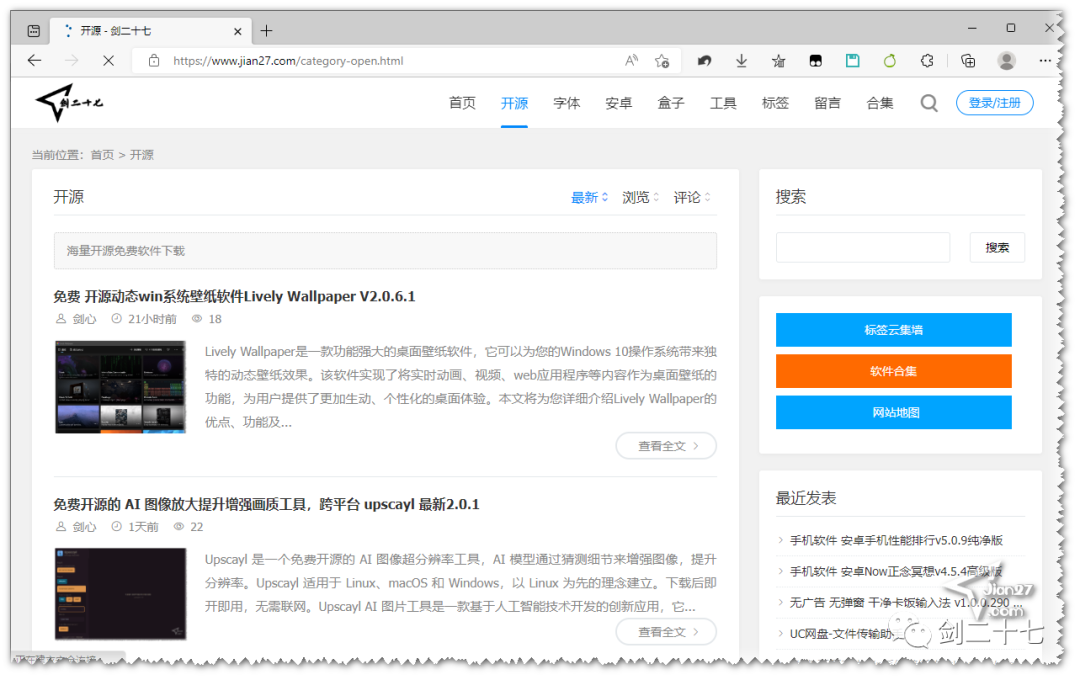Open the Lively Wallpaper V2.0.6.1 article title
Screen dimensions: 1080x680
click(234, 297)
